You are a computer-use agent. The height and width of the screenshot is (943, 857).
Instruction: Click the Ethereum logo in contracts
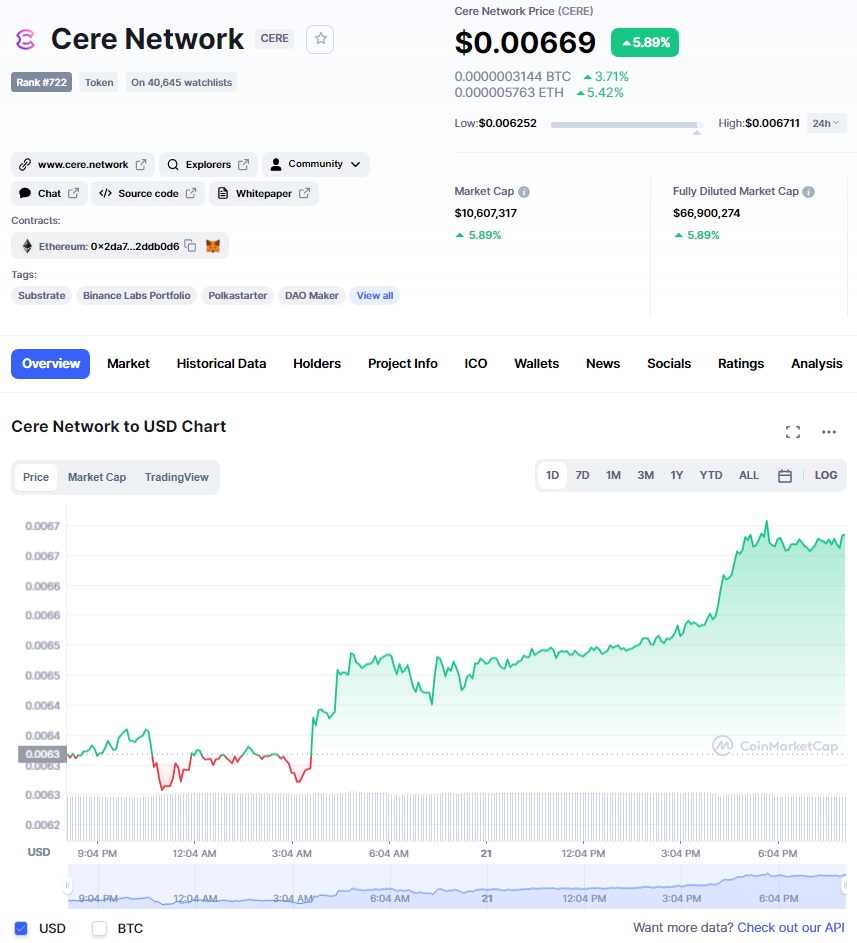27,246
